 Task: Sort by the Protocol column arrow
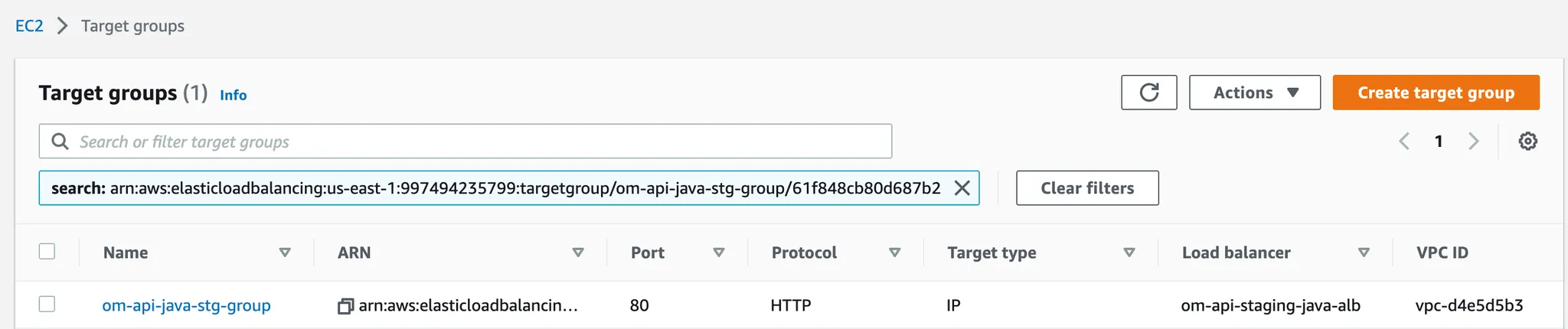894,252
